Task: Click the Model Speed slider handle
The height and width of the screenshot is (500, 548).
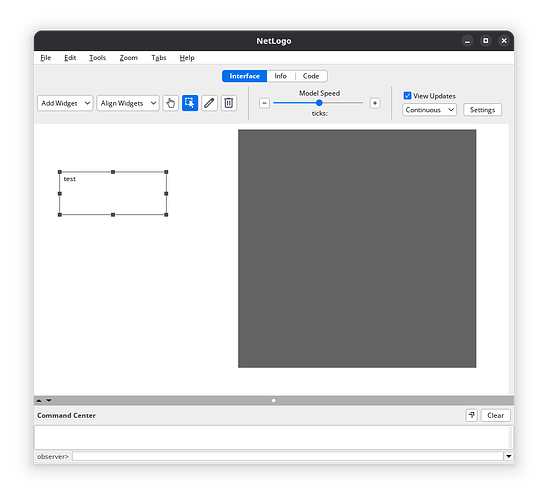Action: [319, 103]
